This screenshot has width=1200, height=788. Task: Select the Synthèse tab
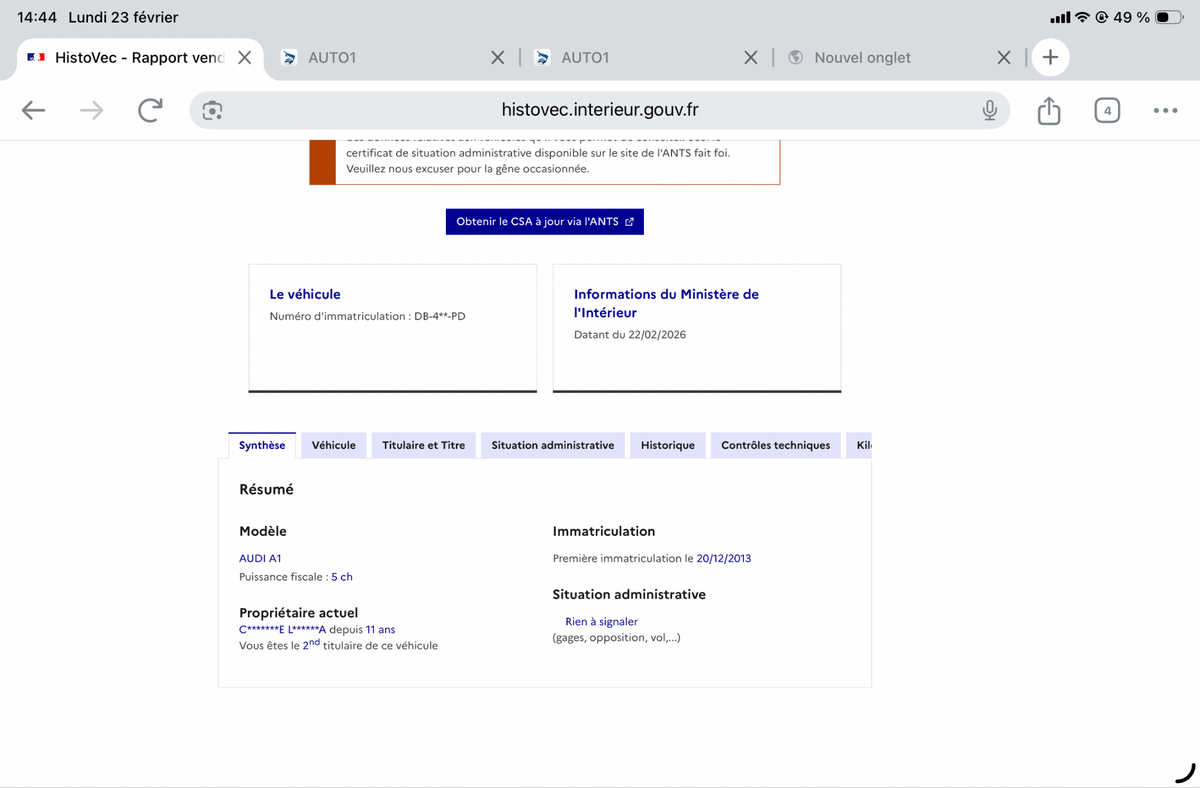262,445
